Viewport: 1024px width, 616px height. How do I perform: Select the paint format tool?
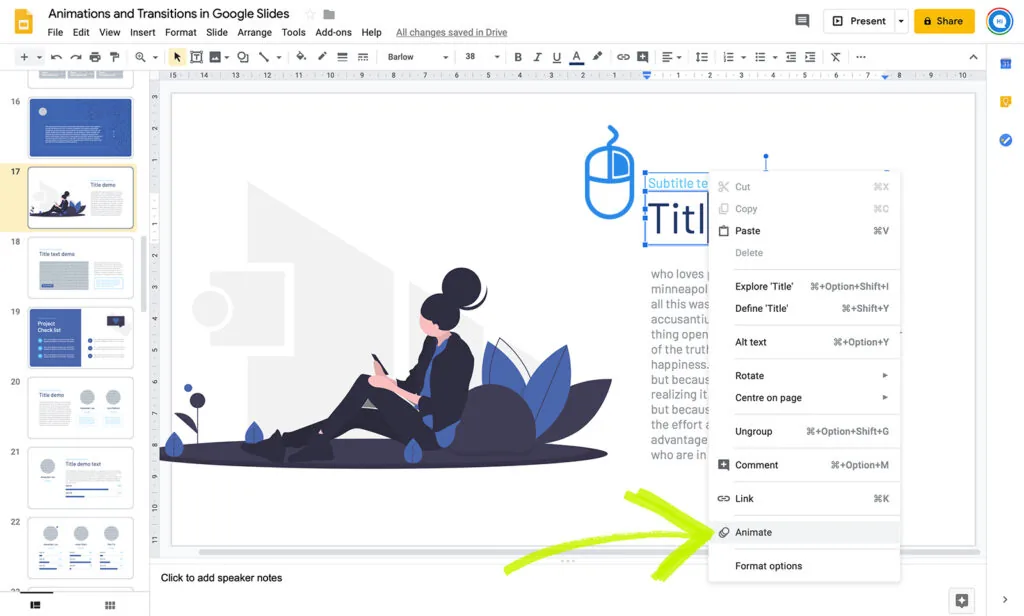point(115,57)
